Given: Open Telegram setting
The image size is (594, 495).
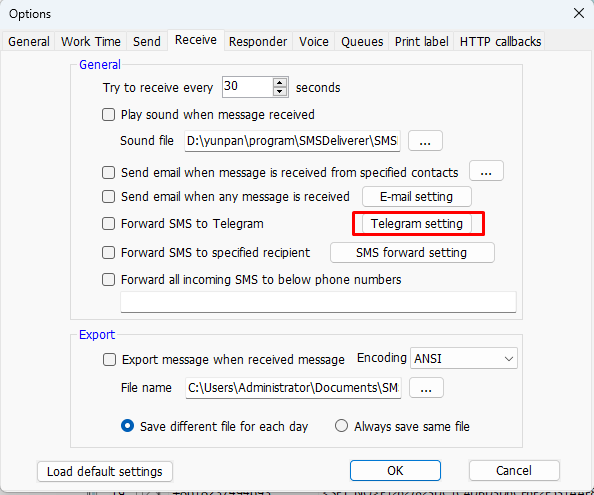Looking at the screenshot, I should point(417,223).
